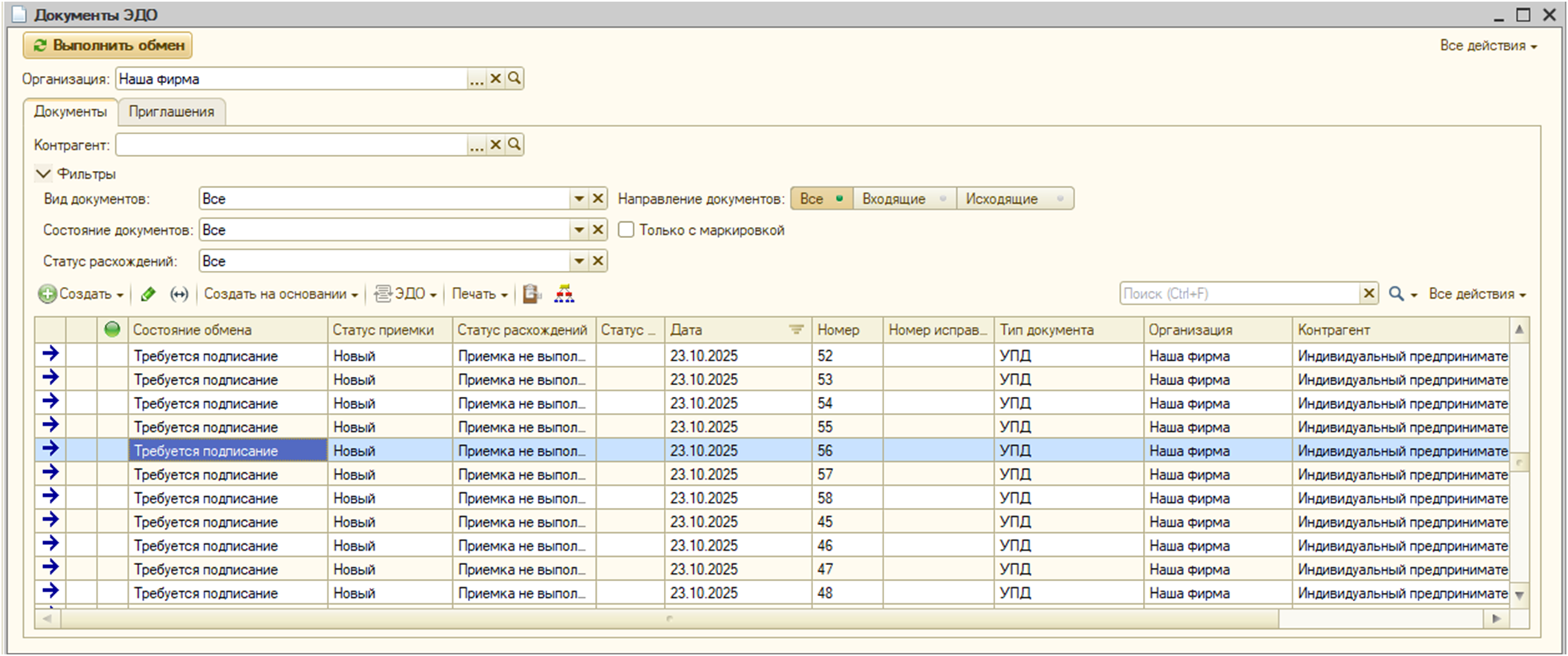Click the green circle column header icon
Screen dimensions: 1568x656
tap(112, 329)
